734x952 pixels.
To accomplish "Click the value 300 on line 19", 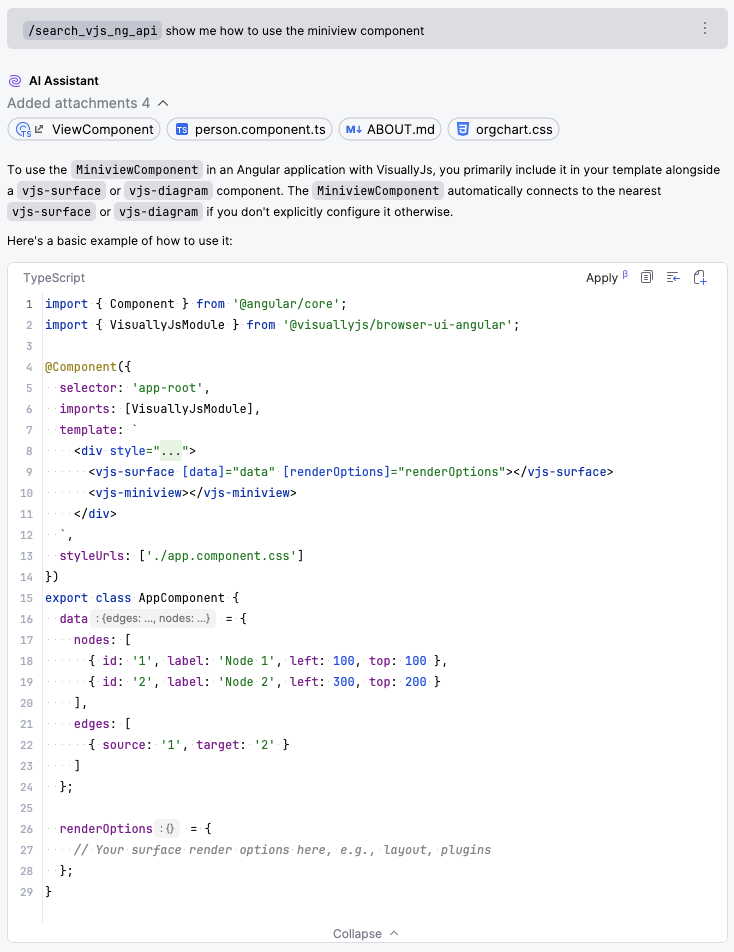I will pyautogui.click(x=344, y=682).
